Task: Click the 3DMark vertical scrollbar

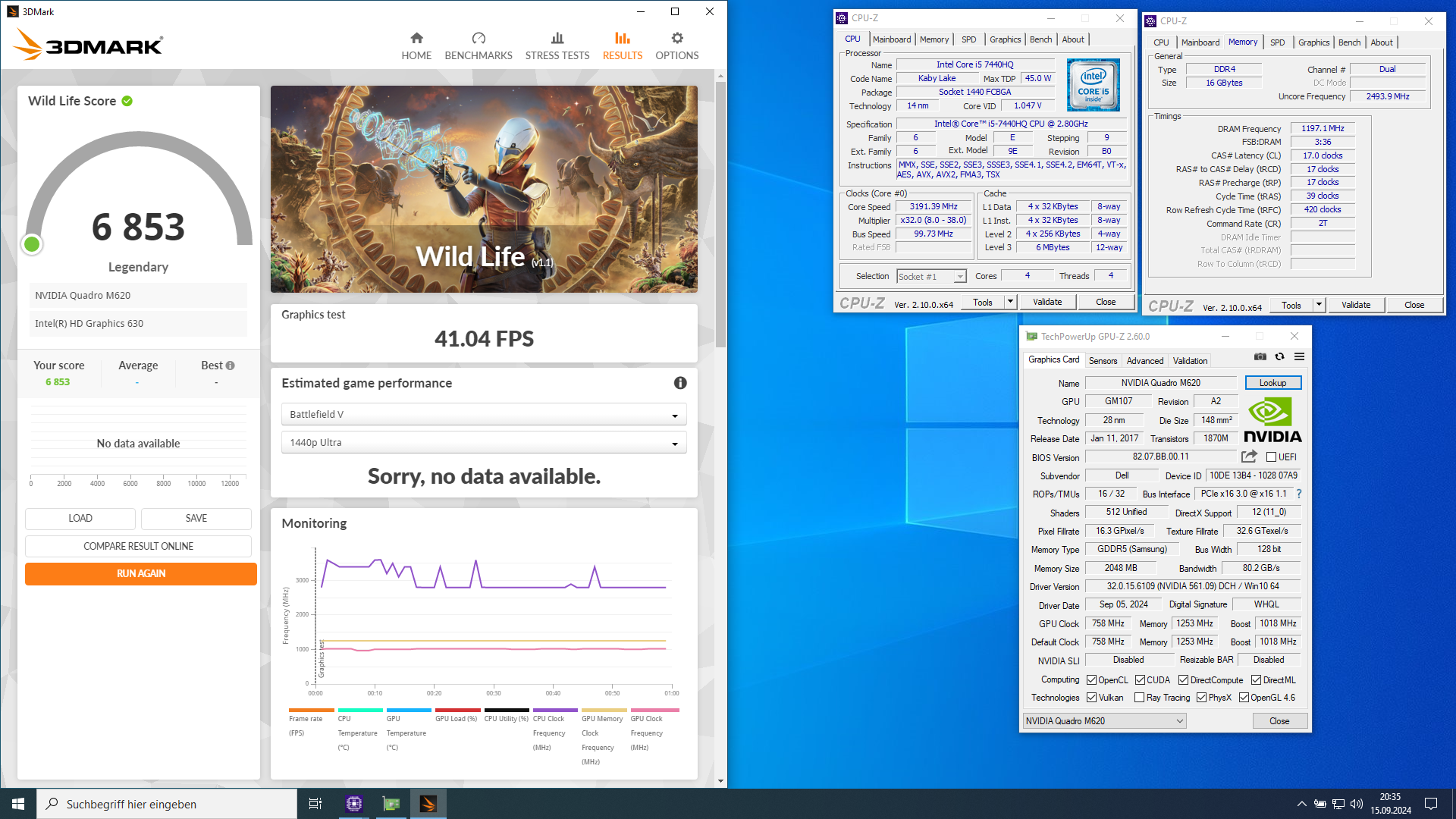Action: coord(720,214)
